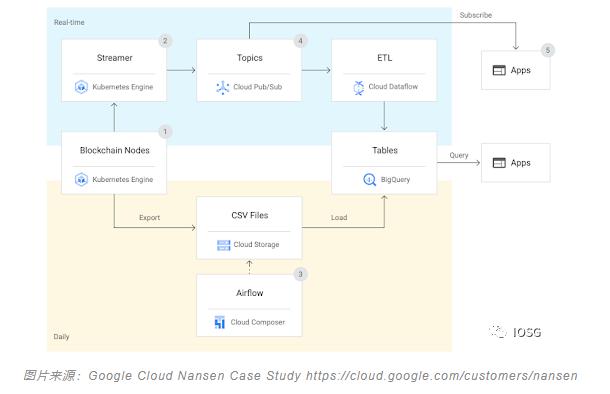Click the IOSG watermark logo

515,332
